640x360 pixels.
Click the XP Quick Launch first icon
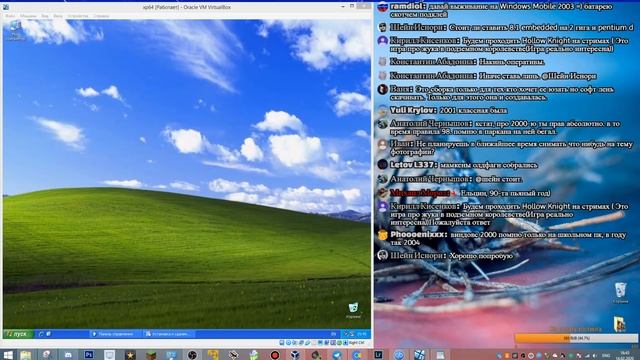[x=41, y=334]
